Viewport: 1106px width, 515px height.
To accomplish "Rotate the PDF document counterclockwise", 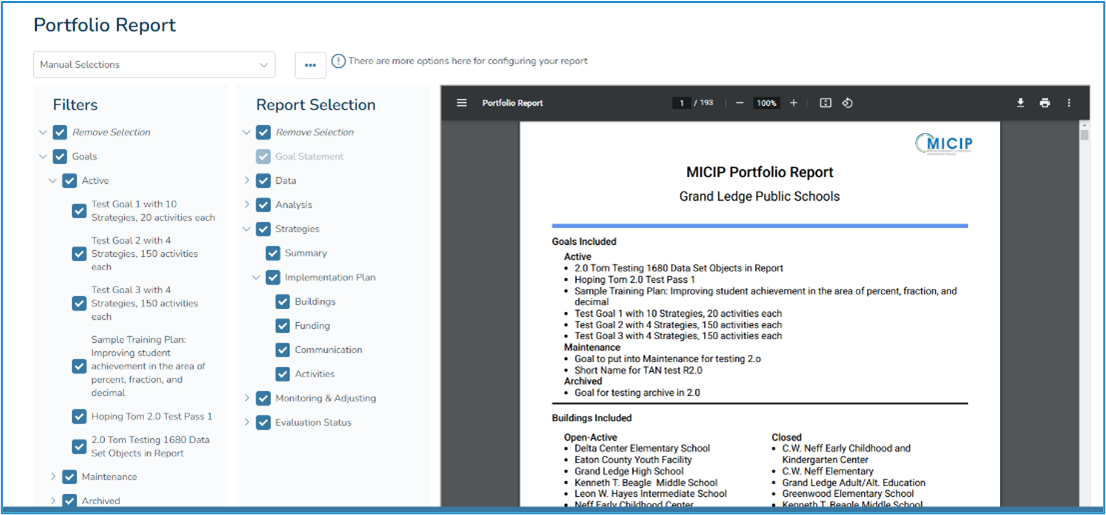I will (847, 103).
